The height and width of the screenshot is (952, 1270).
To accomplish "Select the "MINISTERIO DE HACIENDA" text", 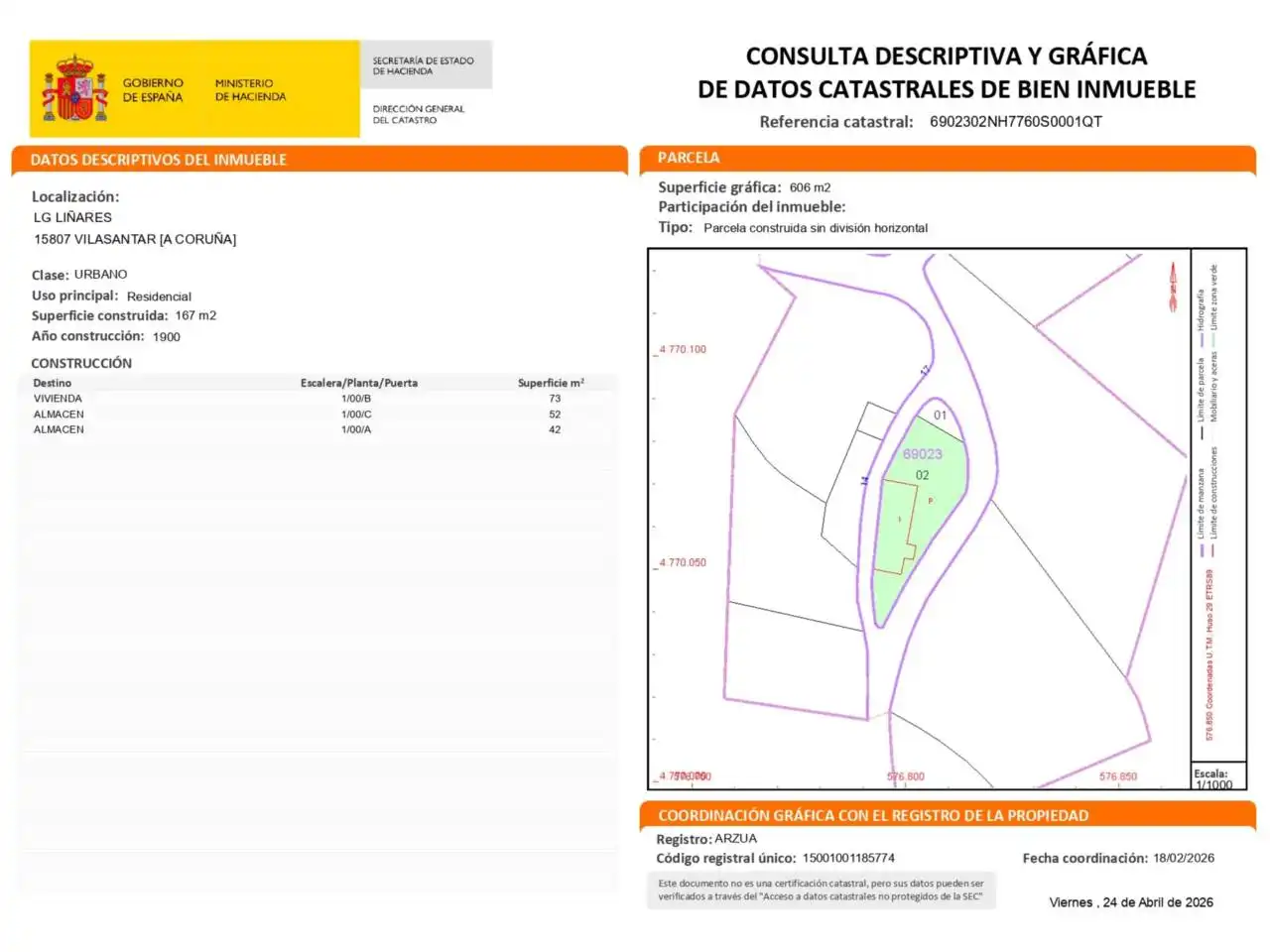I will (250, 90).
